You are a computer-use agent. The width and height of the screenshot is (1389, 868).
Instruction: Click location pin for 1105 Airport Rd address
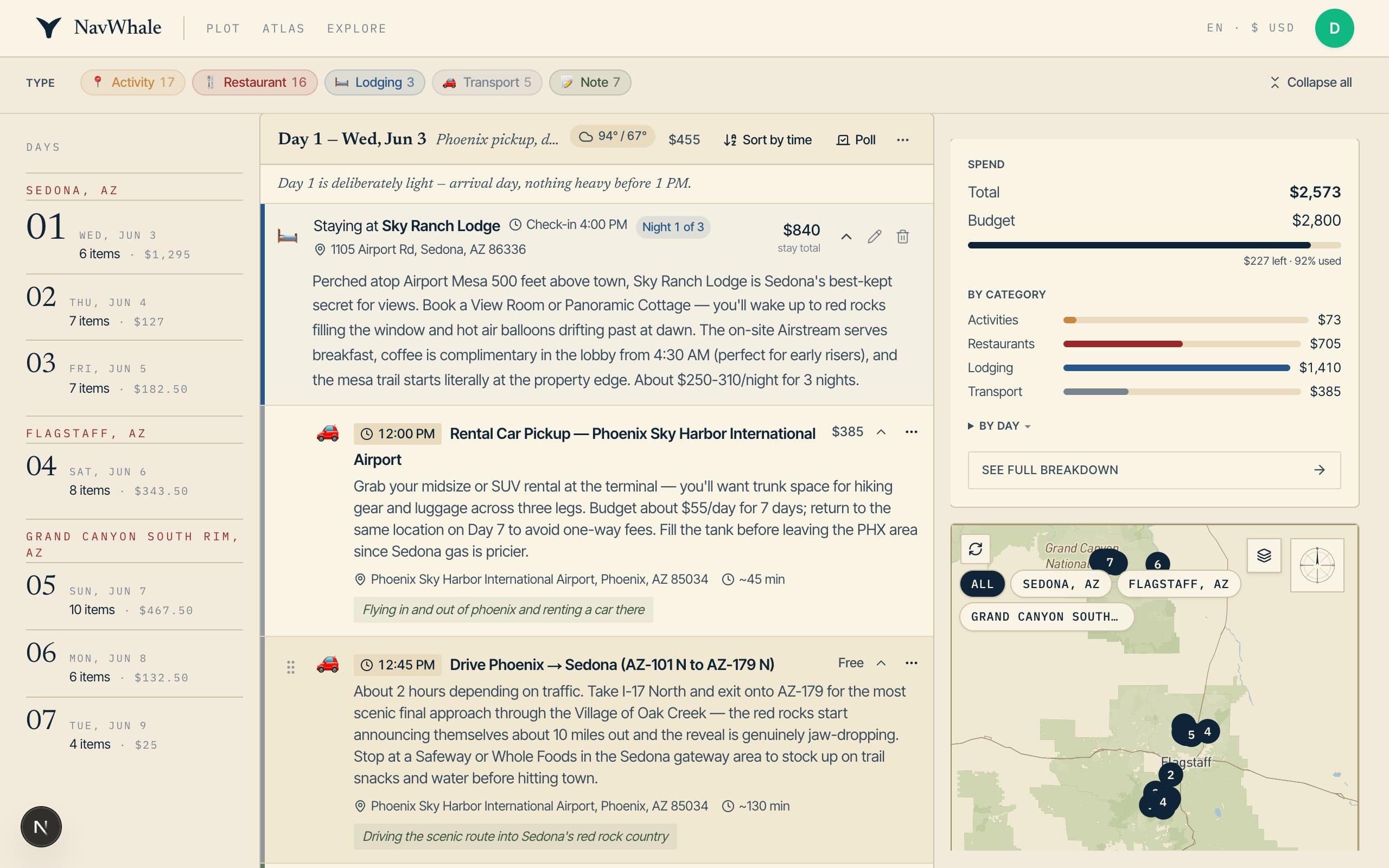pyautogui.click(x=320, y=250)
